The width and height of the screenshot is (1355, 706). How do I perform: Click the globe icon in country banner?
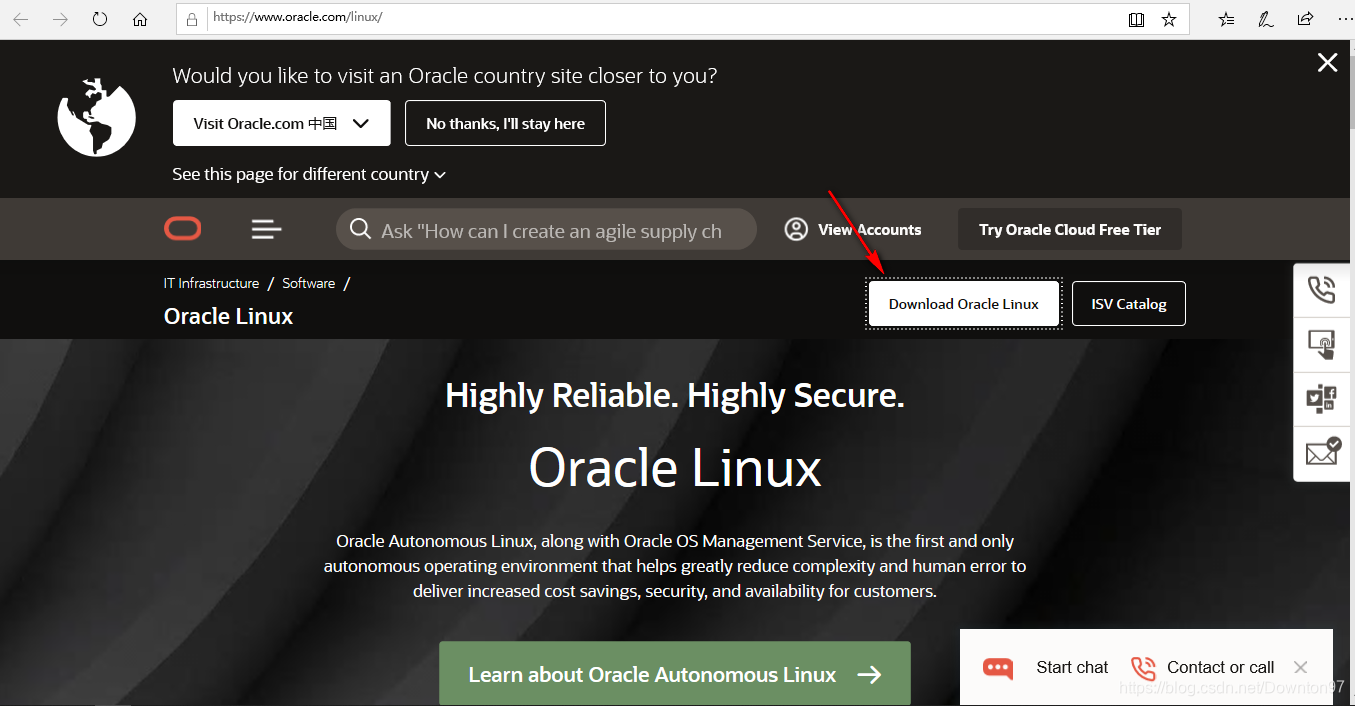pyautogui.click(x=96, y=116)
